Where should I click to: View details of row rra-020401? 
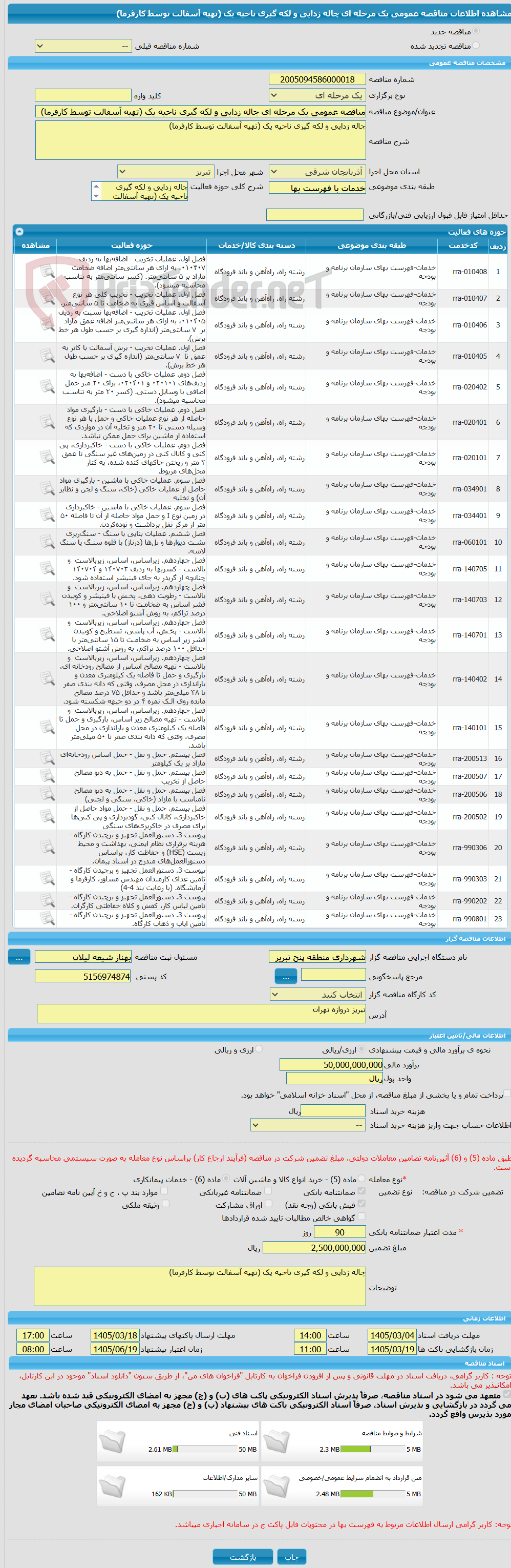47,422
